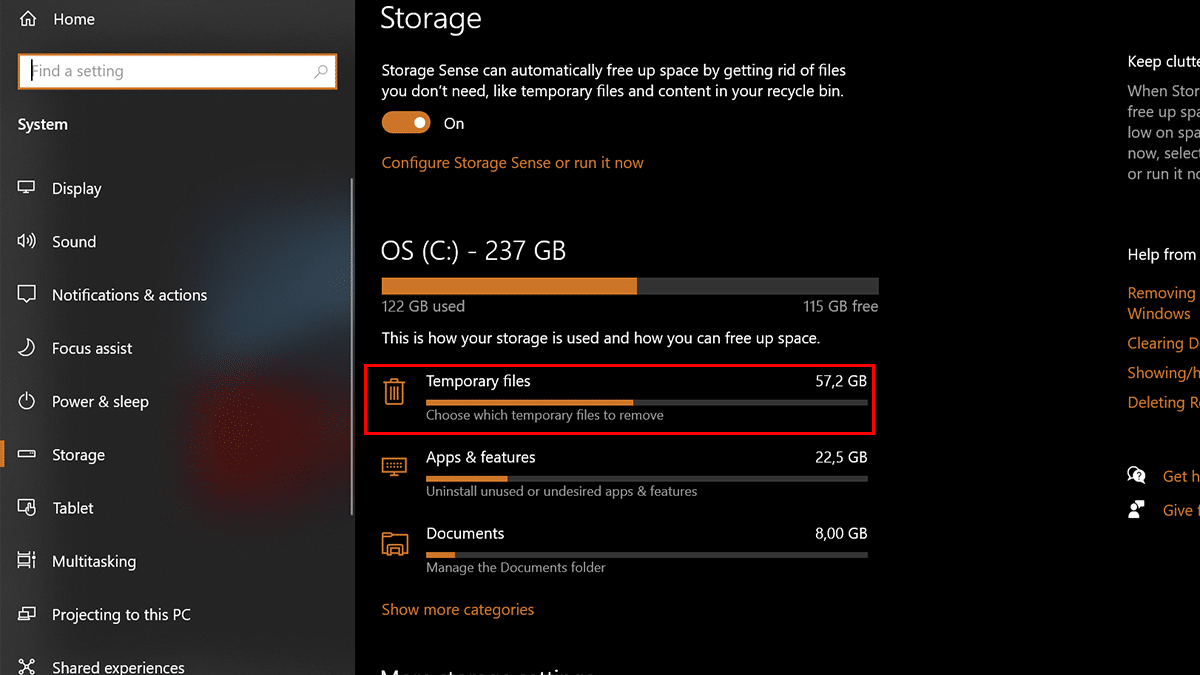Click Configure Storage Sense or run it now
The image size is (1200, 675).
512,162
